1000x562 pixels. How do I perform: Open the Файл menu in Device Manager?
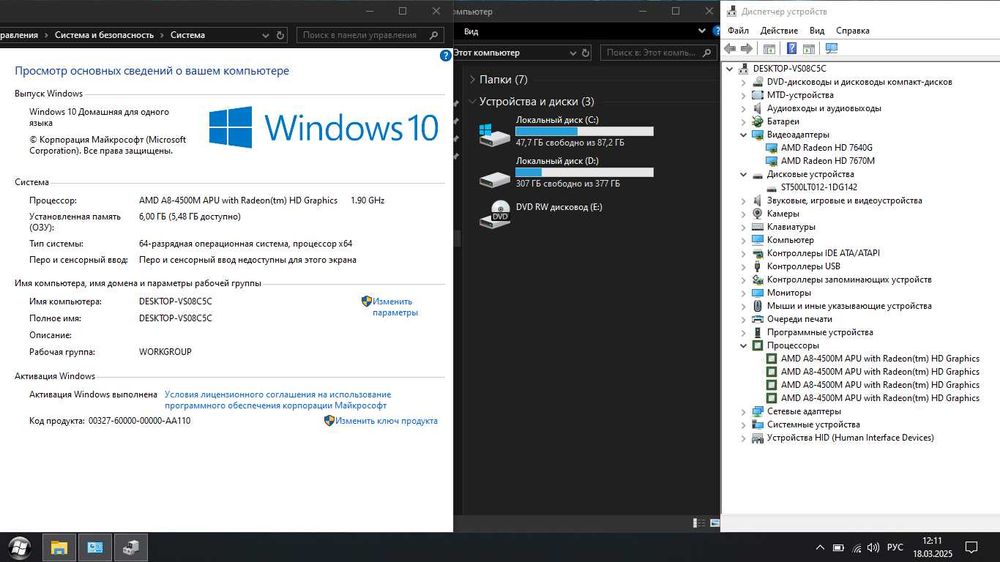tap(738, 31)
